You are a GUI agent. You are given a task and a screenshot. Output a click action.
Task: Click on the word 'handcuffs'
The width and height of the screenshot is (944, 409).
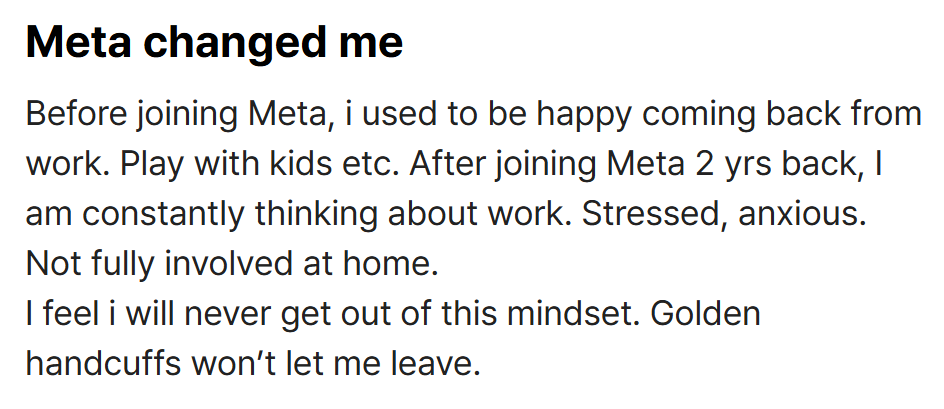click(x=104, y=364)
